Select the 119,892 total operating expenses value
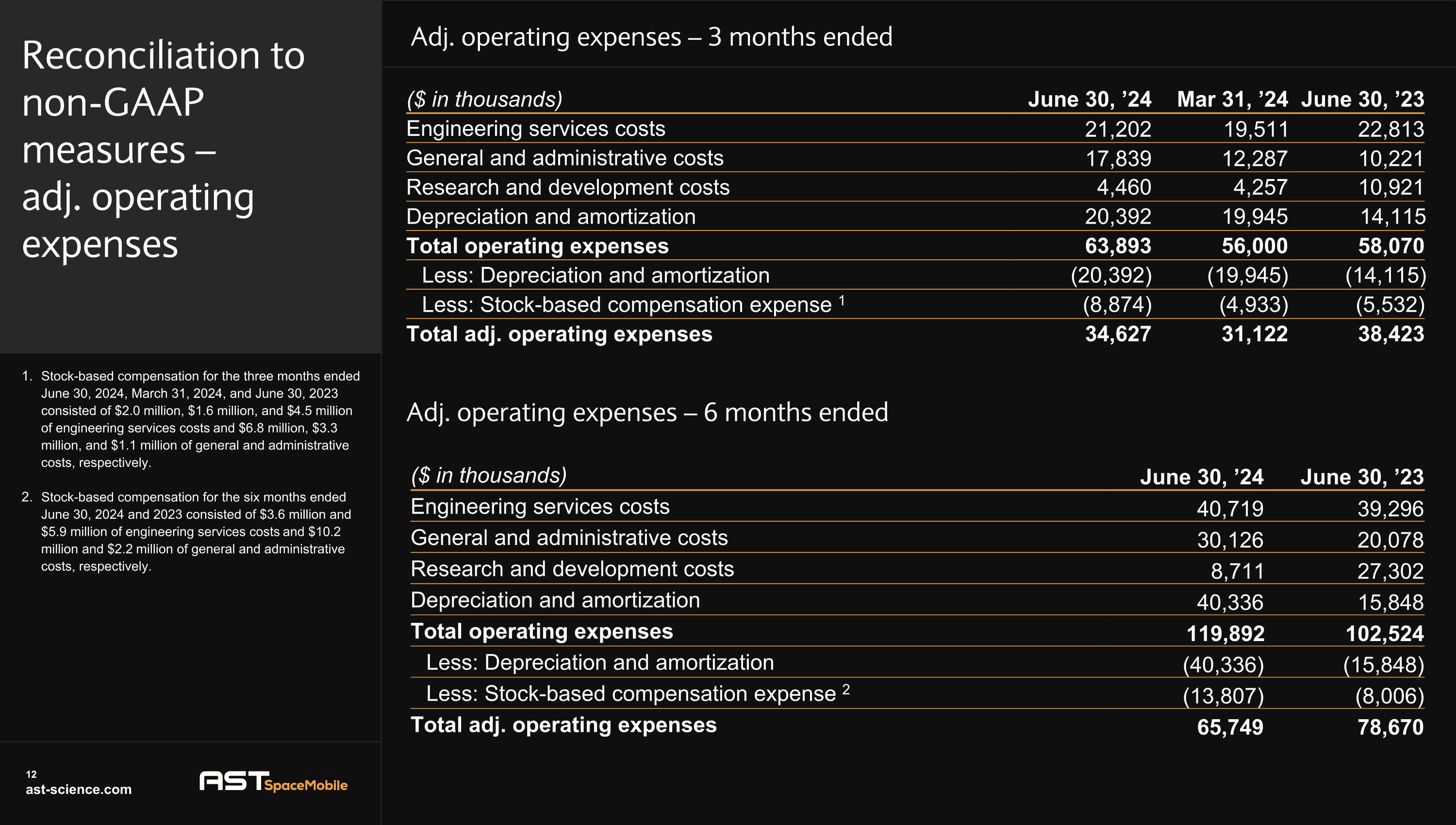This screenshot has width=1456, height=825. click(x=1225, y=633)
